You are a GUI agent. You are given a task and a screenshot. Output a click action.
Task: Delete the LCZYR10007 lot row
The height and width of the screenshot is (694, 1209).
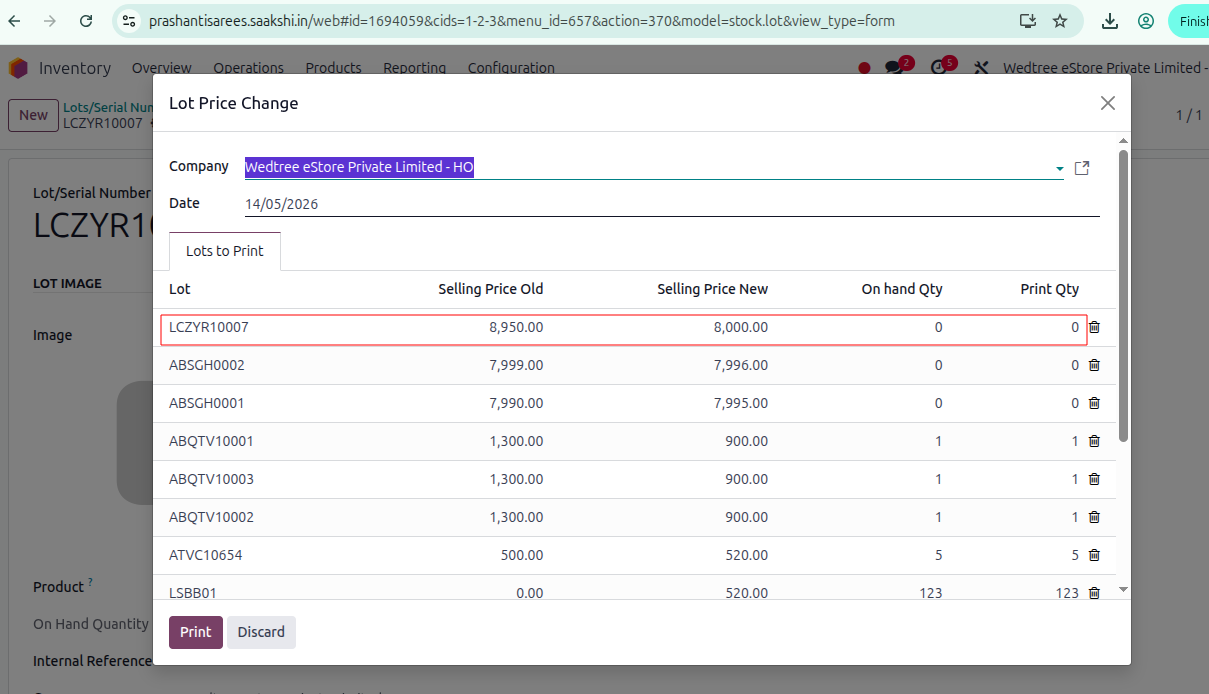pyautogui.click(x=1094, y=327)
